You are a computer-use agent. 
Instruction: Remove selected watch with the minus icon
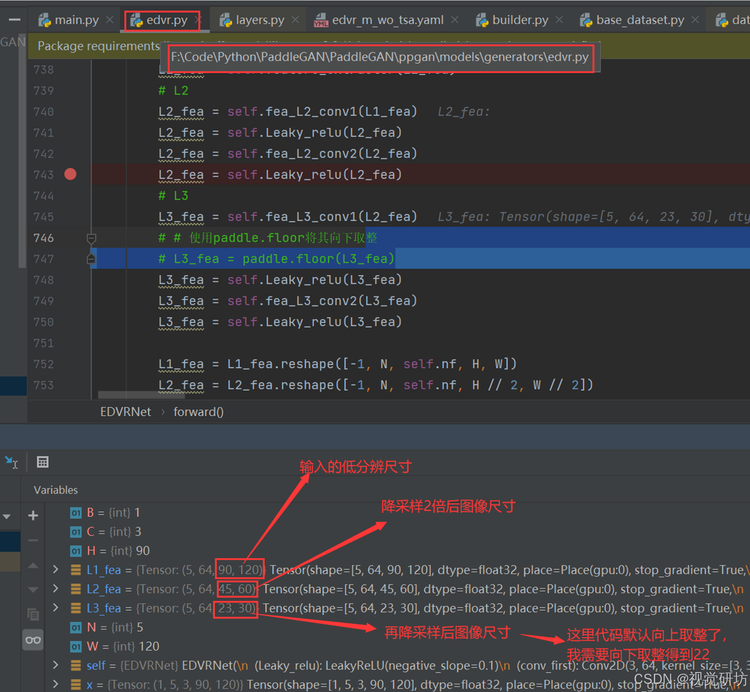(33, 540)
